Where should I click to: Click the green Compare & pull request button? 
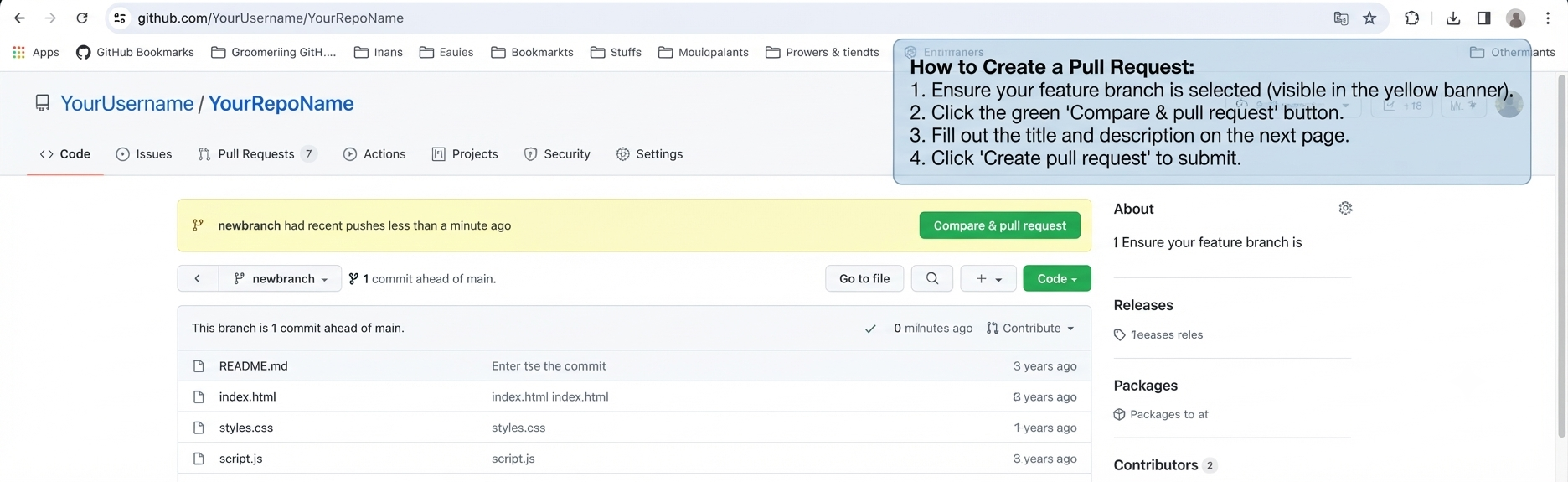point(999,225)
